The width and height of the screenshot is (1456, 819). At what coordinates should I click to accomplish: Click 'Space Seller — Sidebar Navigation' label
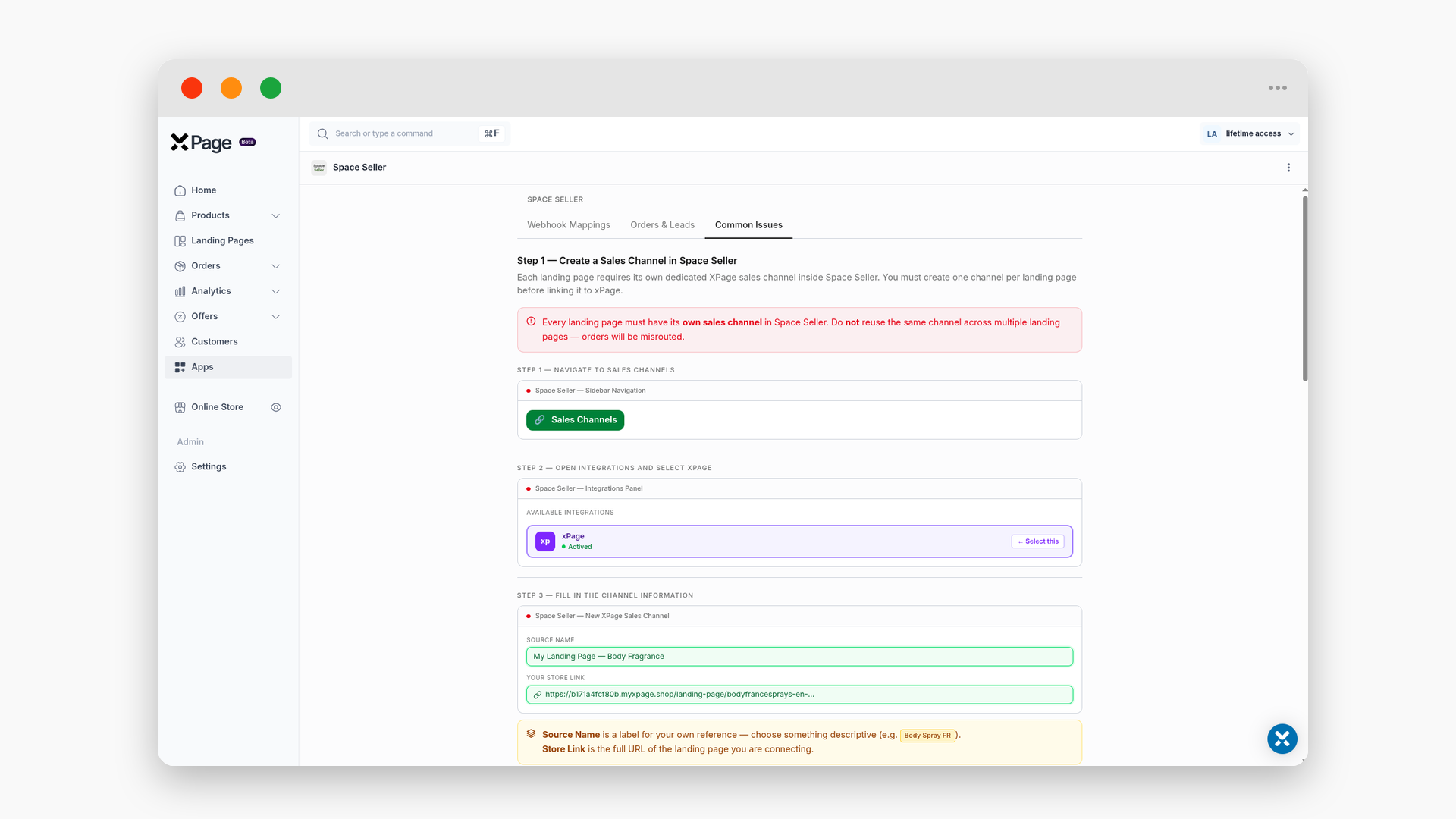point(590,391)
